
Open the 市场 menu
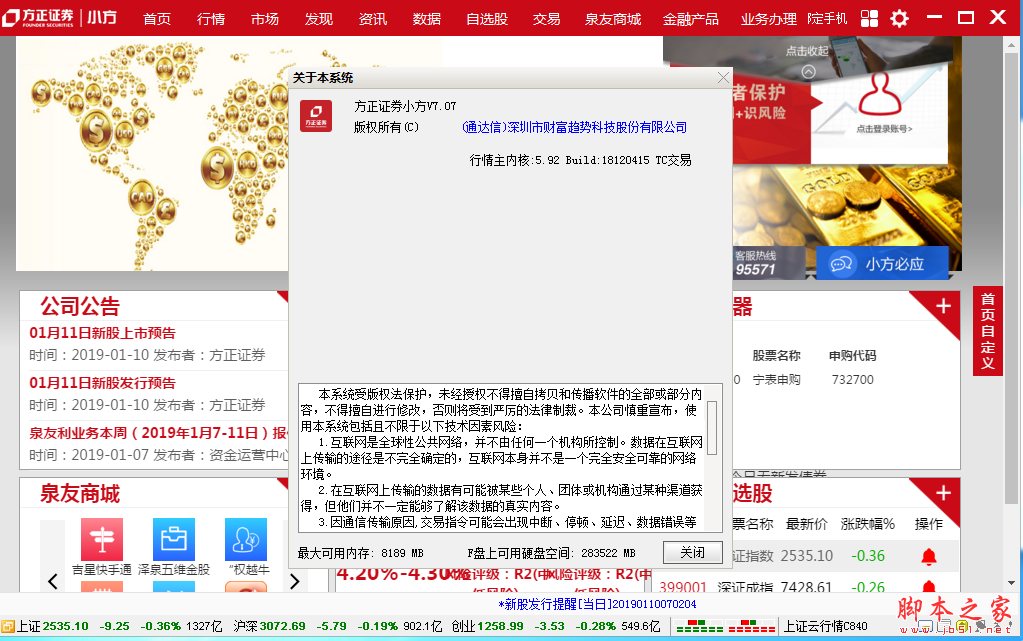[x=265, y=19]
